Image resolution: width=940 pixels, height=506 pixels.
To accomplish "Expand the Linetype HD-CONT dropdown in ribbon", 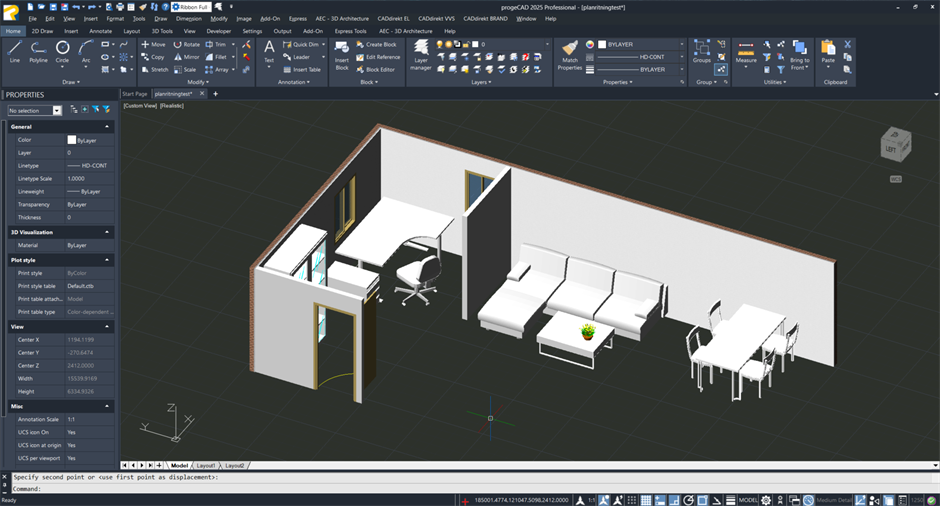I will point(682,57).
